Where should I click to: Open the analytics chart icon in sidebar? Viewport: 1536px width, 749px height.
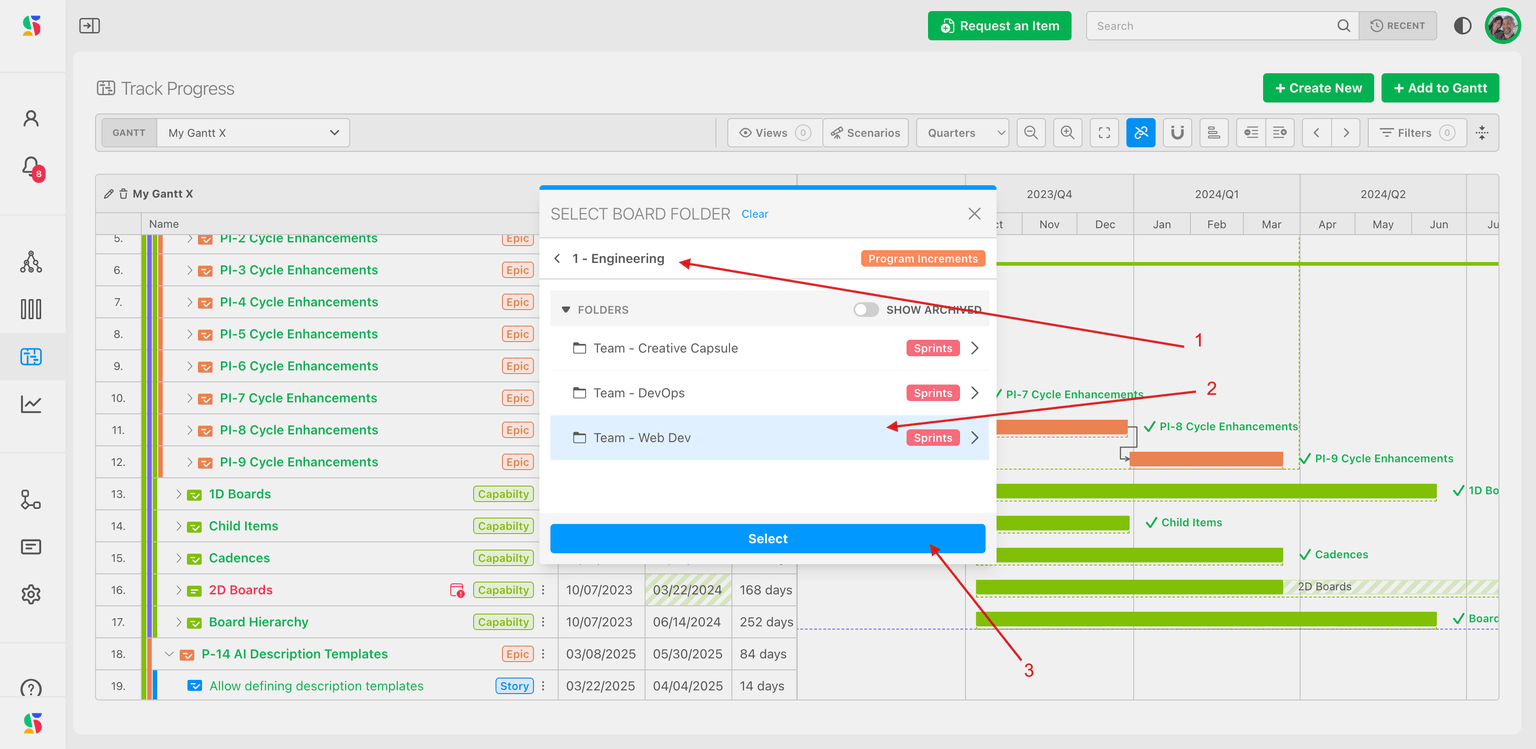tap(31, 404)
